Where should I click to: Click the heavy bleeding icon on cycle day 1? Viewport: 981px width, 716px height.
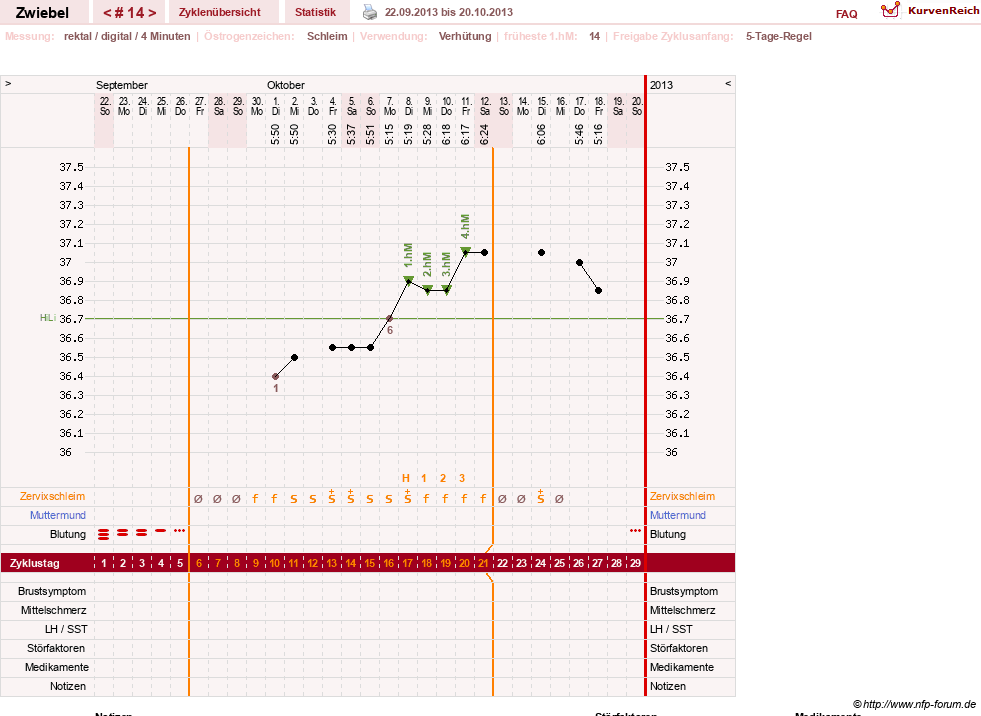point(104,534)
